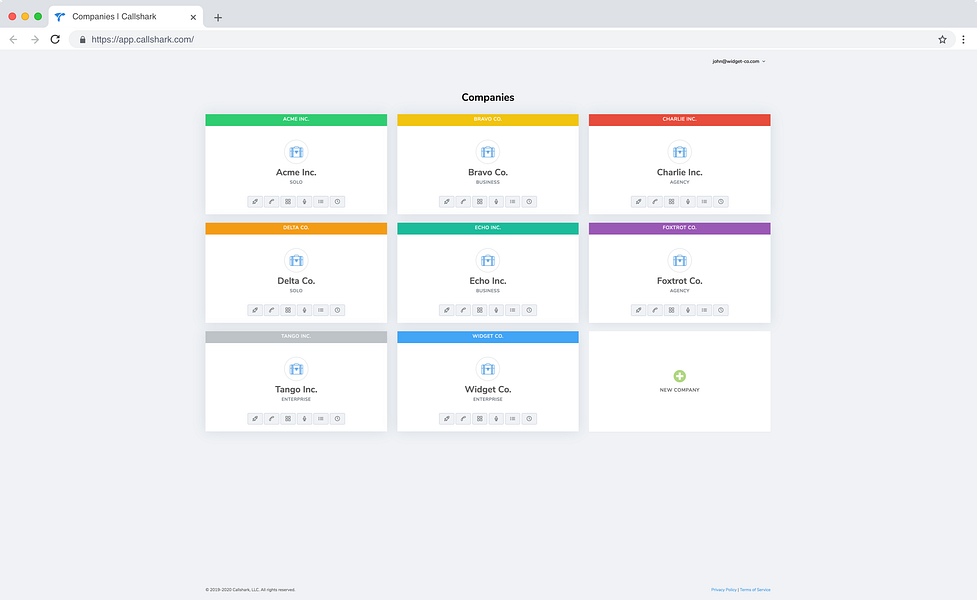Screen dimensions: 977x600
Task: Click the green plus New Company icon
Action: [680, 376]
